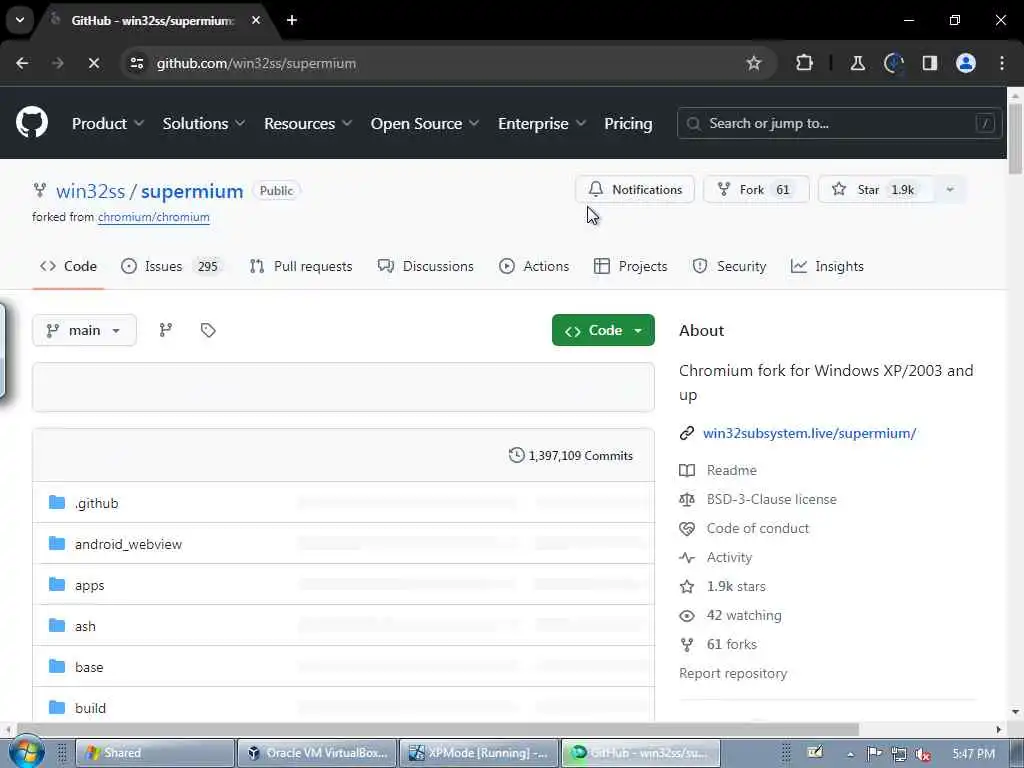The image size is (1024, 768).
Task: Close the GitHub supermium tab
Action: coord(256,20)
